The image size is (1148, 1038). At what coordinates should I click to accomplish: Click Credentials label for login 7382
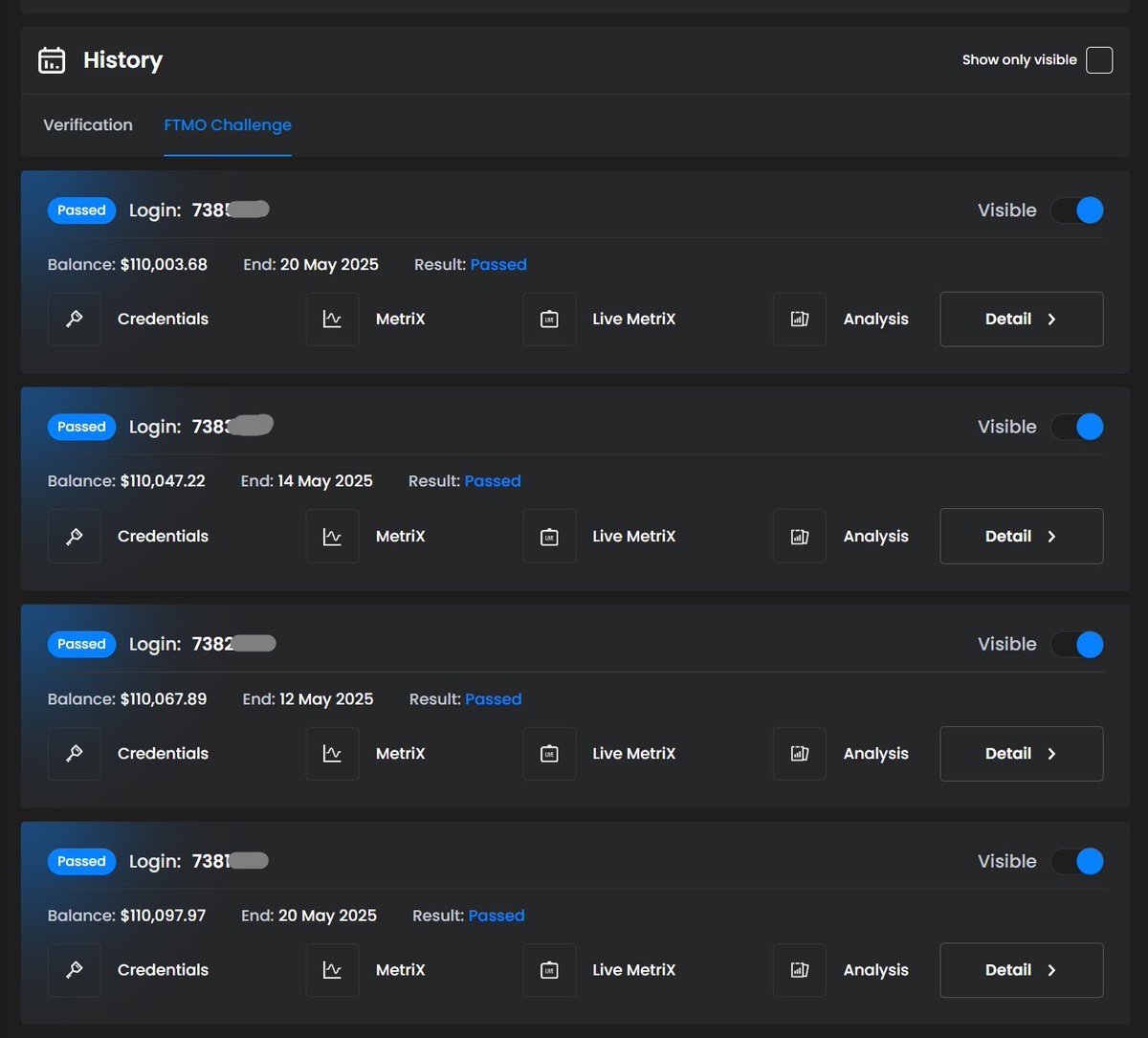tap(163, 754)
